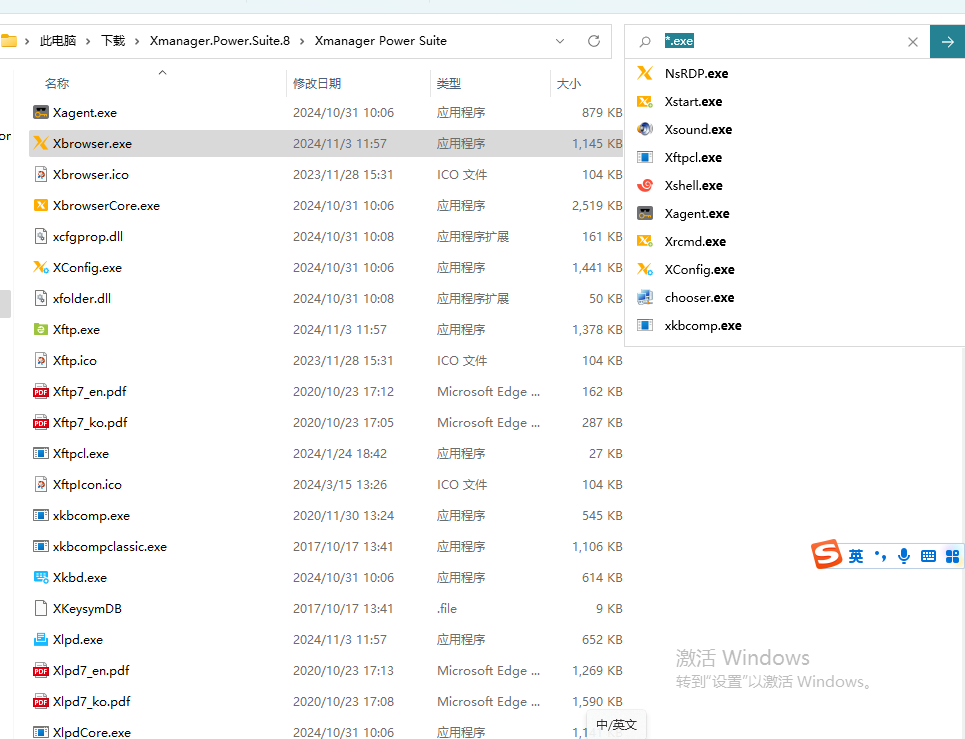Viewport: 965px width, 739px height.
Task: Select the XConfig.exe icon in file list
Action: tap(41, 268)
